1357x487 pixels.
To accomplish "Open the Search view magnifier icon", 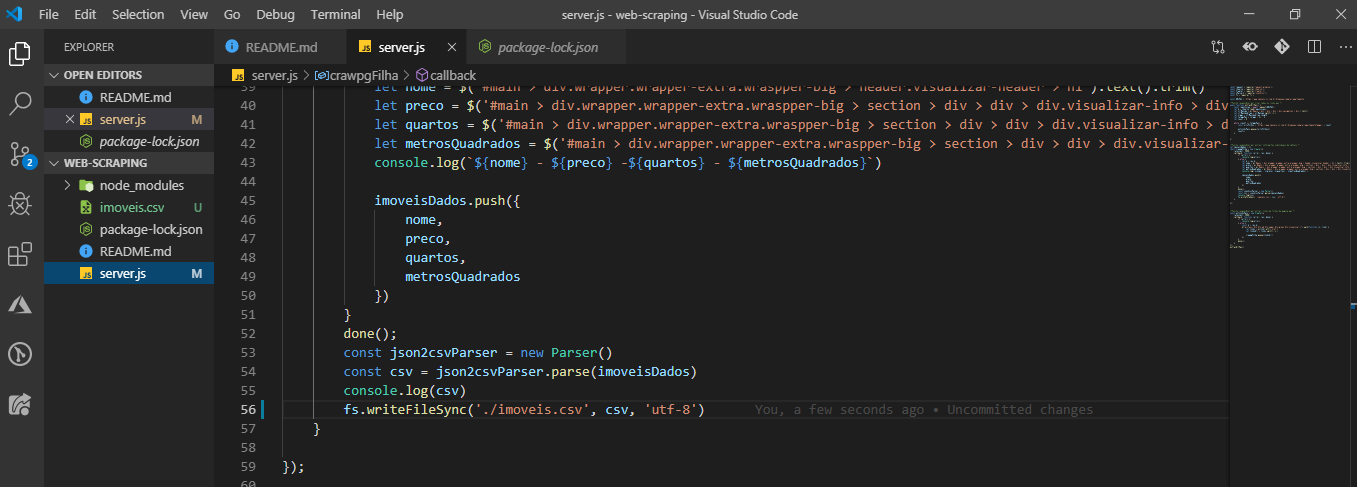I will tap(20, 103).
